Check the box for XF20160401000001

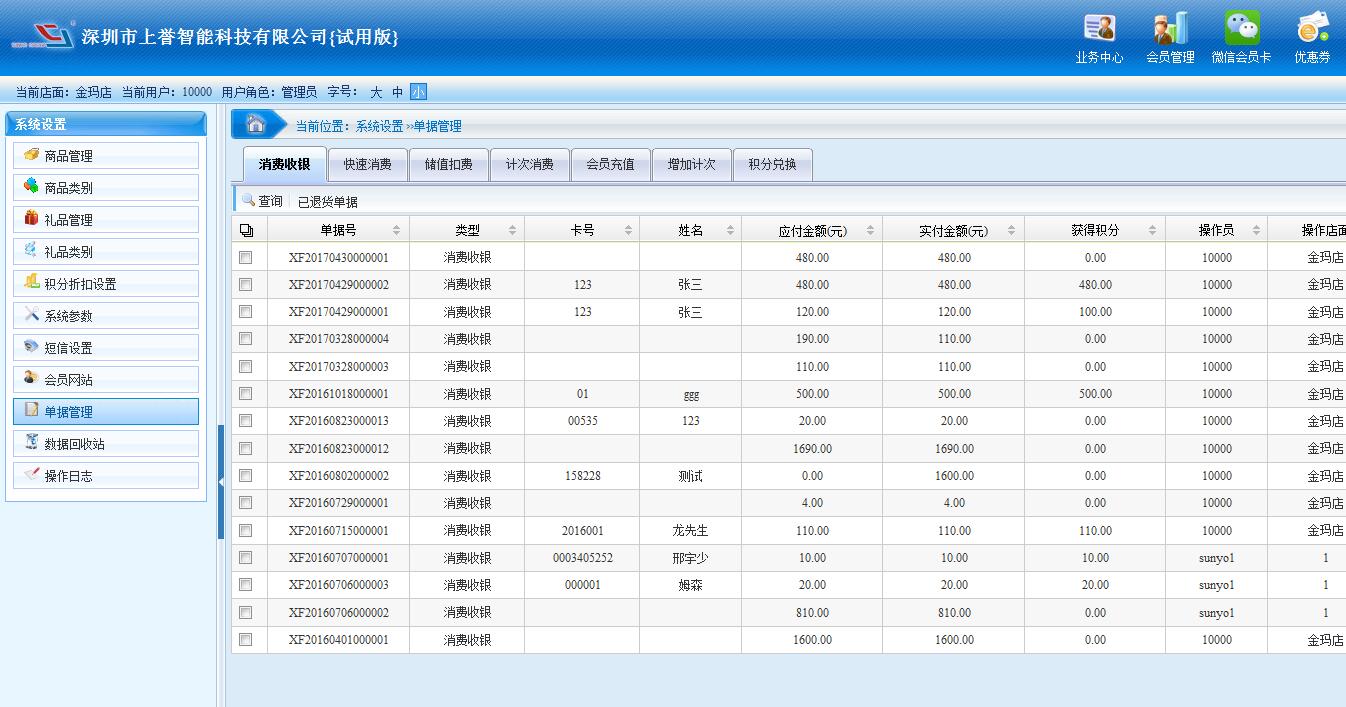[x=246, y=639]
